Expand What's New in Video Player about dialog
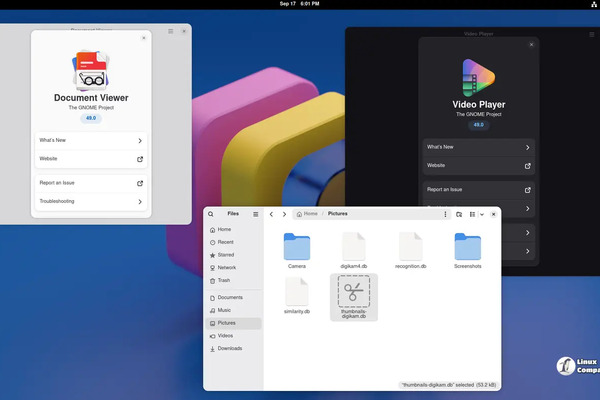 coord(479,147)
